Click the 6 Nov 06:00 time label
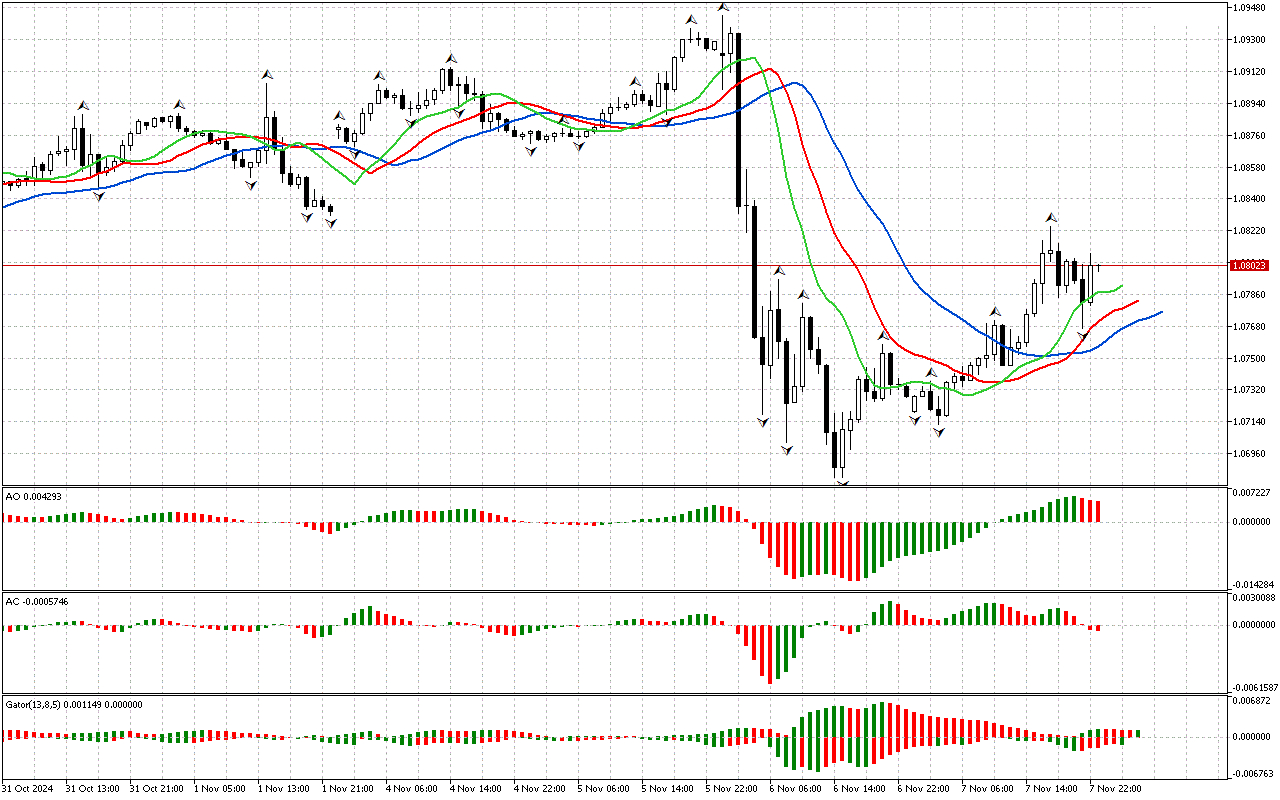 click(x=795, y=789)
